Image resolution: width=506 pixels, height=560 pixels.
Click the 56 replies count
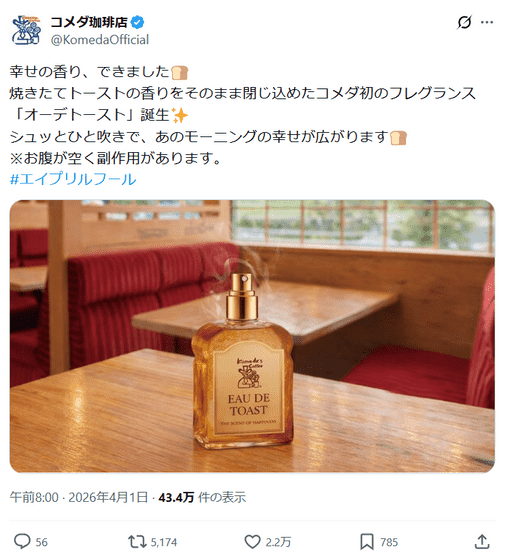coord(41,542)
